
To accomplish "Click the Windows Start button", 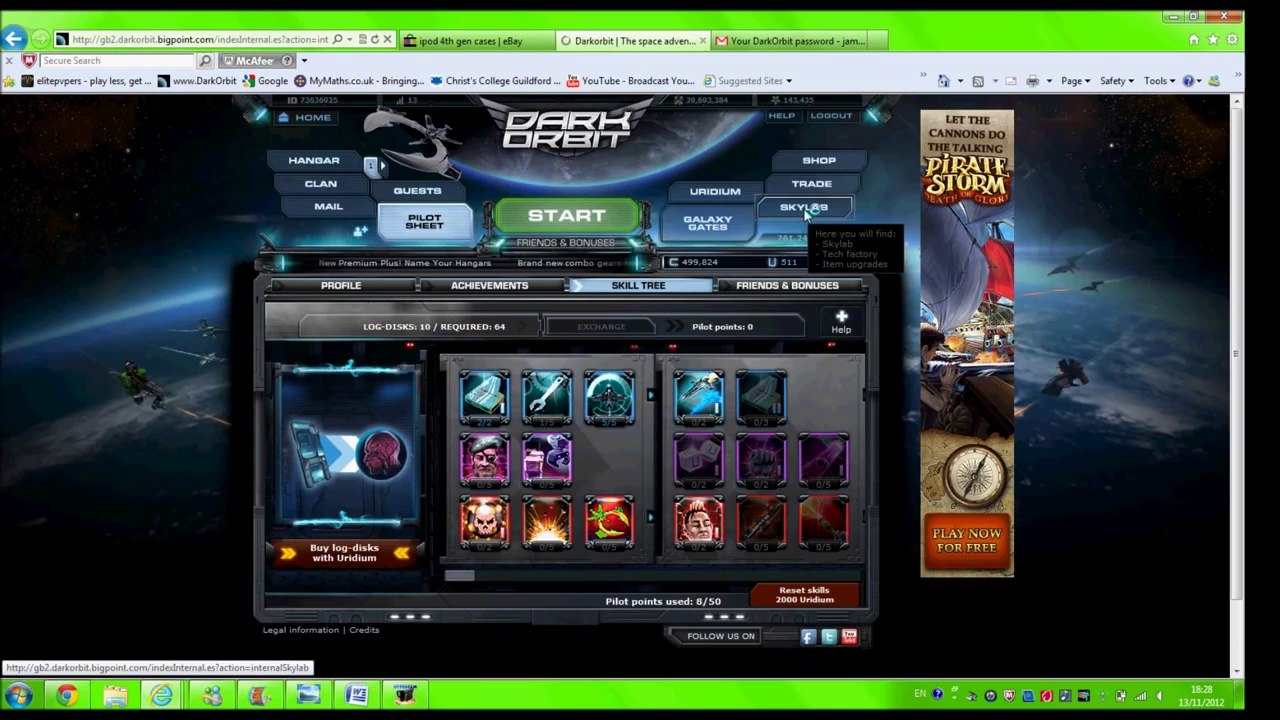I will pos(19,695).
